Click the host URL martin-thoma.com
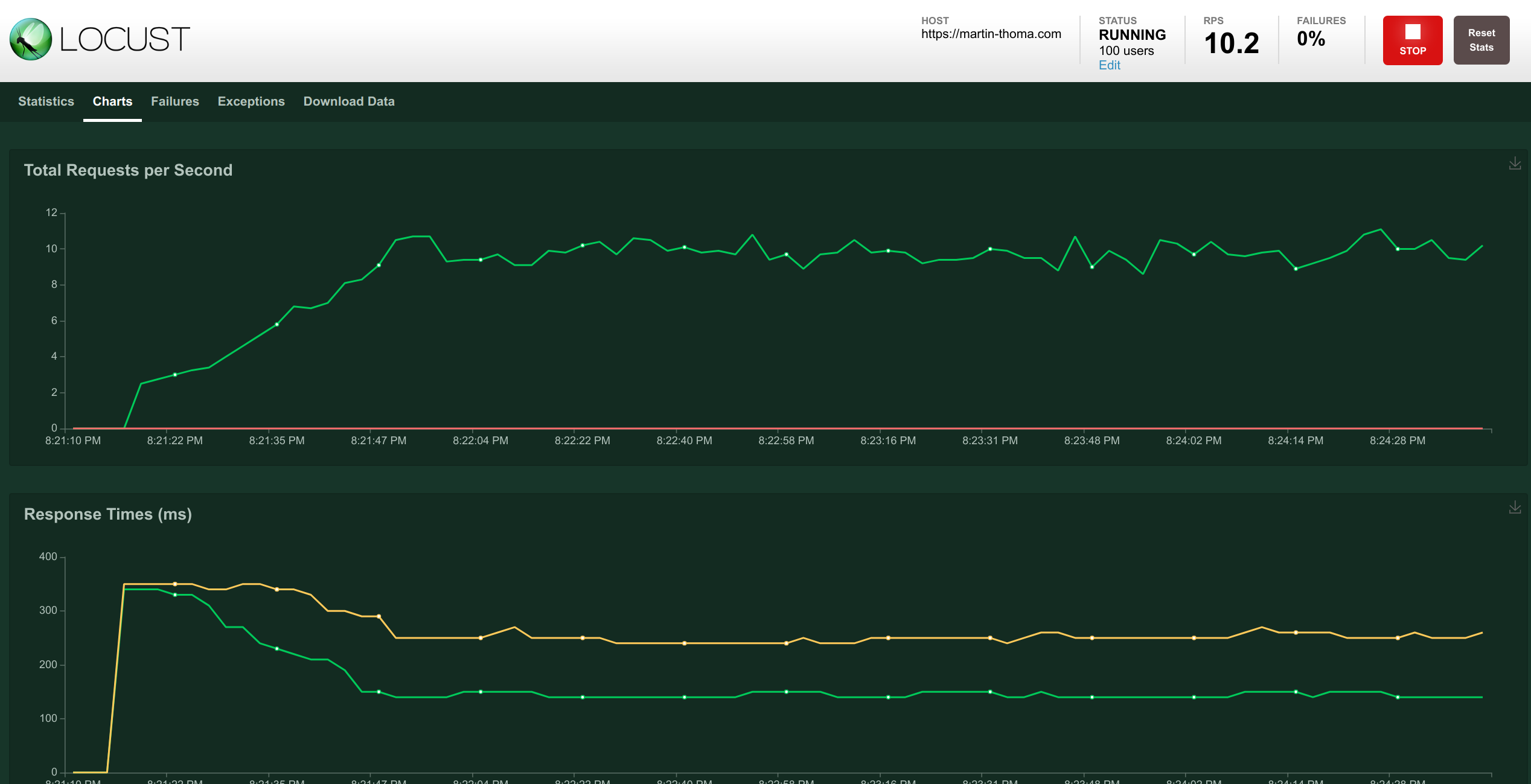 click(x=991, y=34)
